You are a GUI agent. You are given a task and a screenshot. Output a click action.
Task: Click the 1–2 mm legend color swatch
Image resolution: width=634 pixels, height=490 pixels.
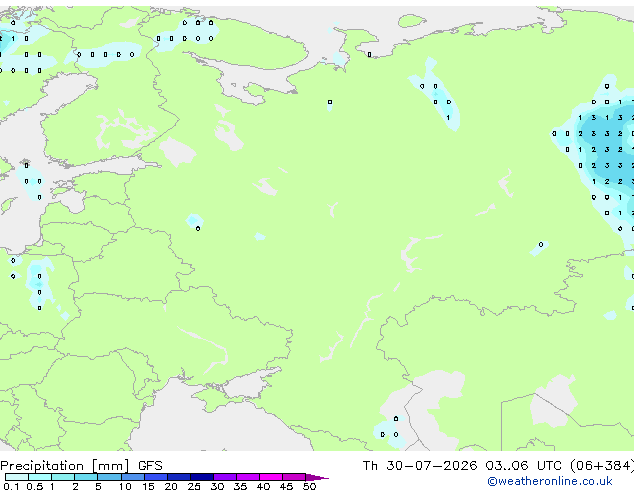63,477
